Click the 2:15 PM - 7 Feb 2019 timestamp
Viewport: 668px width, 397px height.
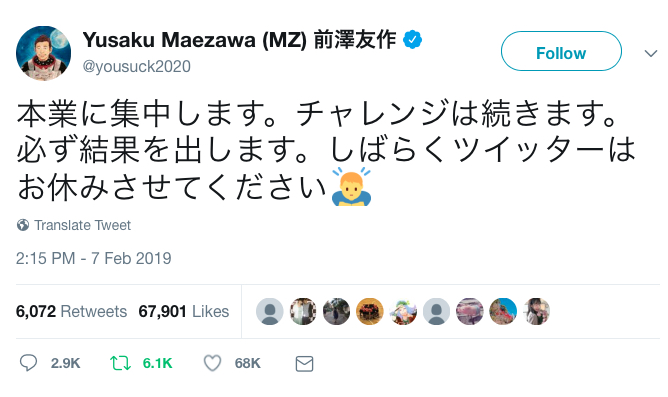[94, 258]
